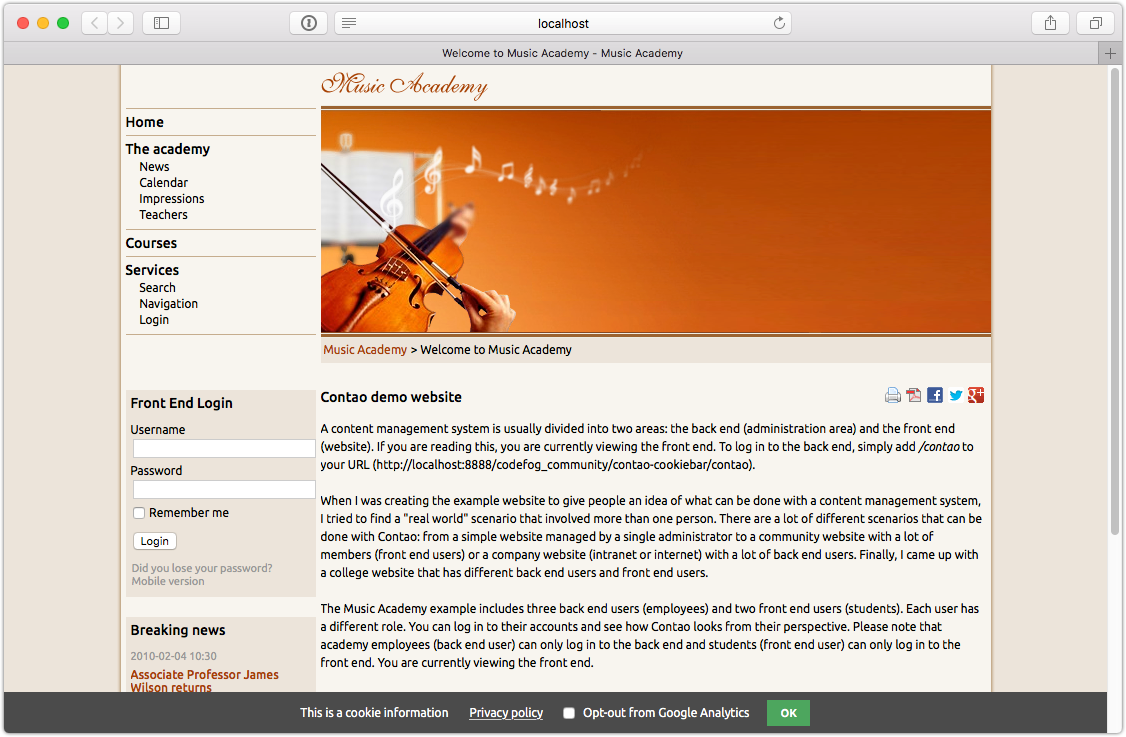Toggle Reader view icon in address bar
The image size is (1126, 737).
[349, 23]
